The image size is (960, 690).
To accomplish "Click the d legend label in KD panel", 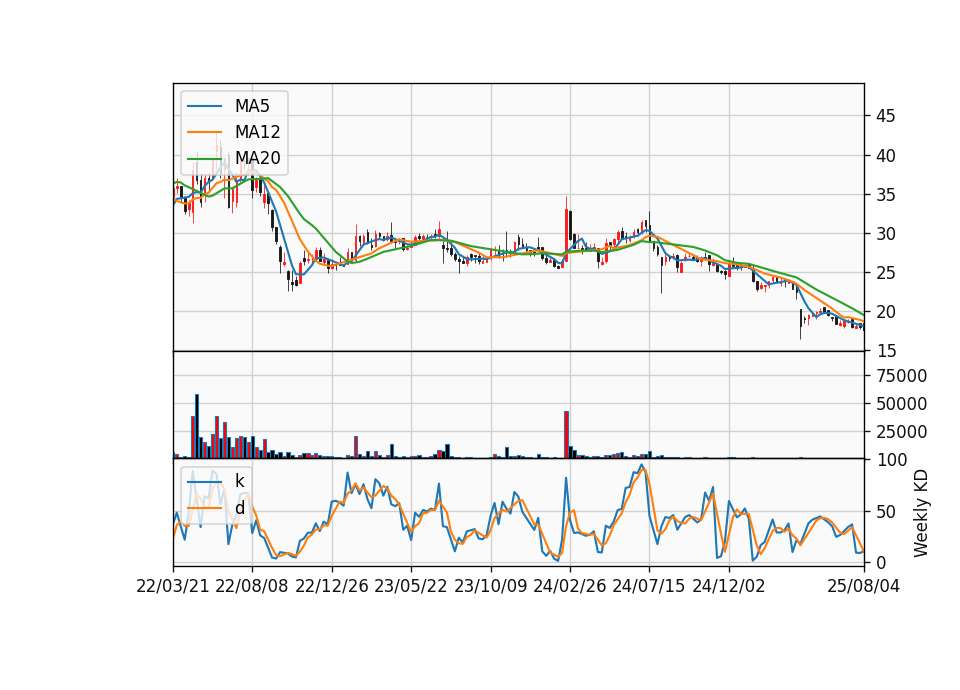I will [240, 508].
